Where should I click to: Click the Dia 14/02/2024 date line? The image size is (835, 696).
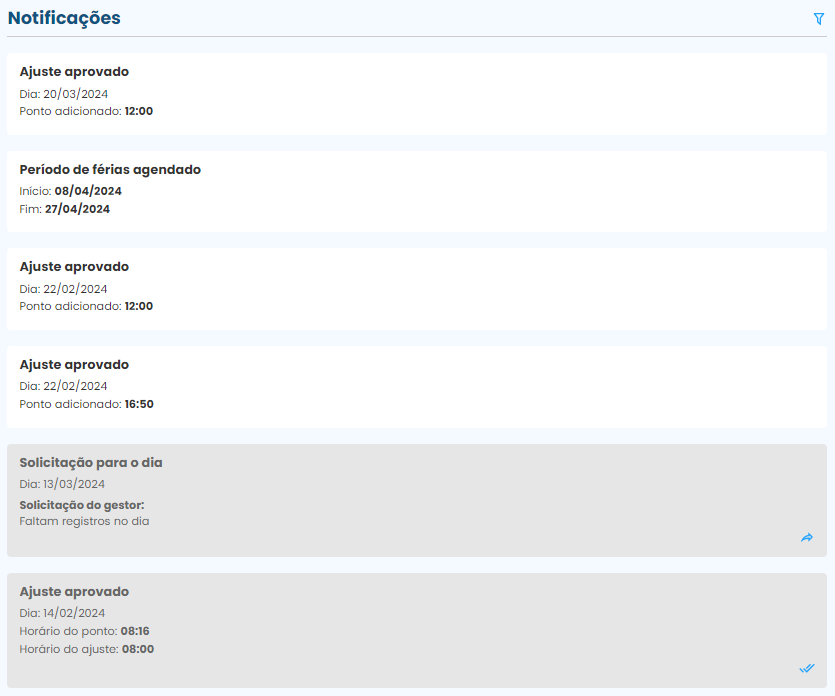63,613
